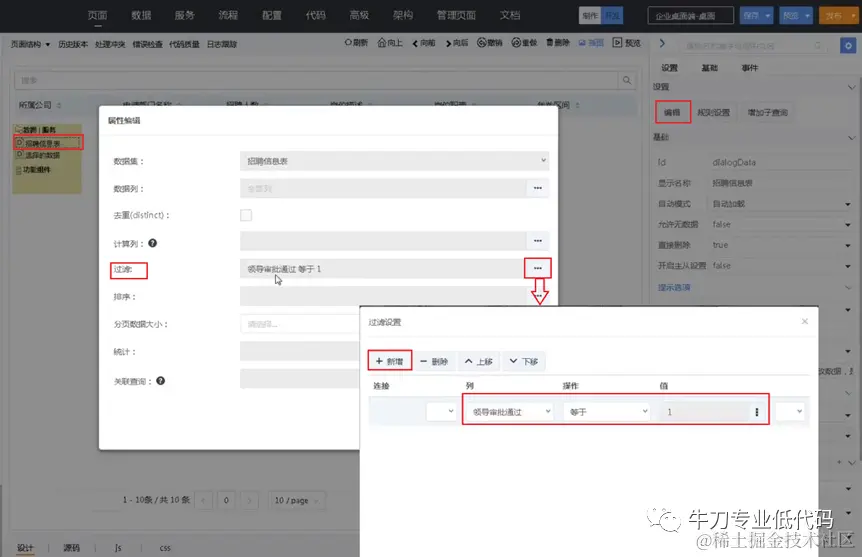Close the 过滤设置 dialog with X
The height and width of the screenshot is (557, 862).
tap(805, 321)
